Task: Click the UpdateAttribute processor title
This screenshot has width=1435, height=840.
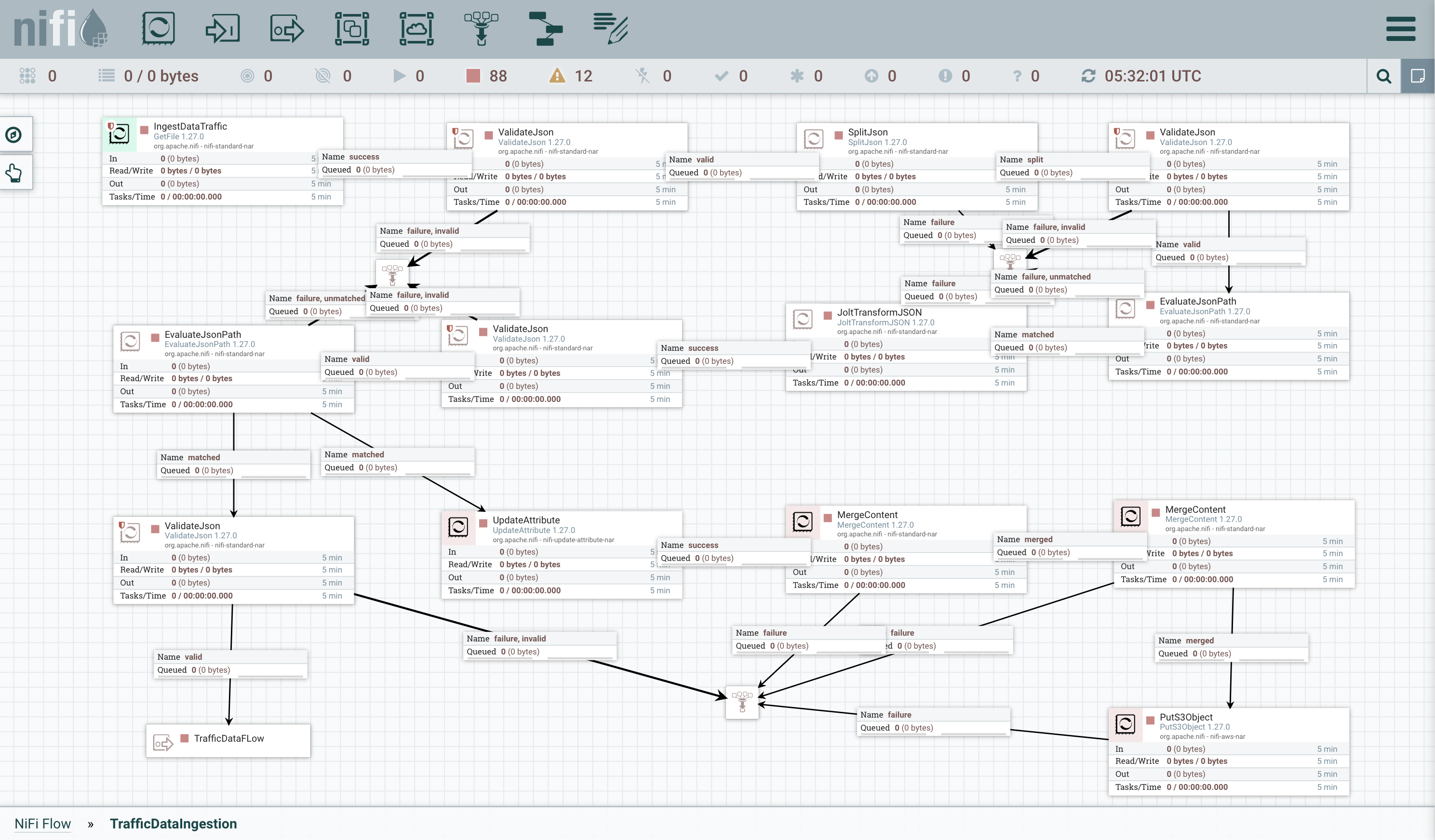Action: point(526,520)
